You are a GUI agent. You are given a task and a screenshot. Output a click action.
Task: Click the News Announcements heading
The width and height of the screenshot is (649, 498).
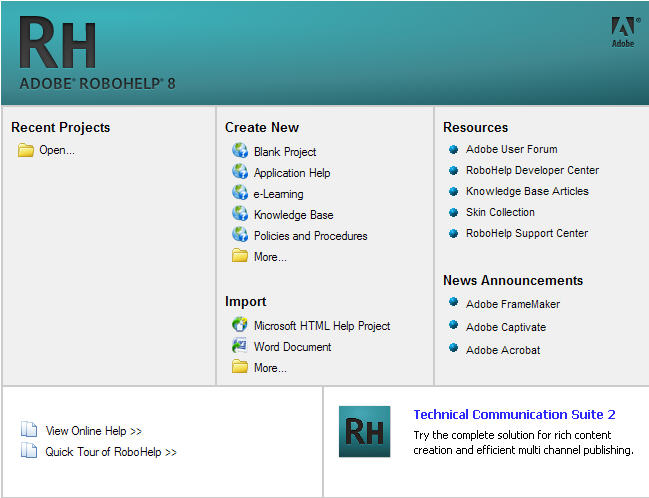[x=513, y=281]
